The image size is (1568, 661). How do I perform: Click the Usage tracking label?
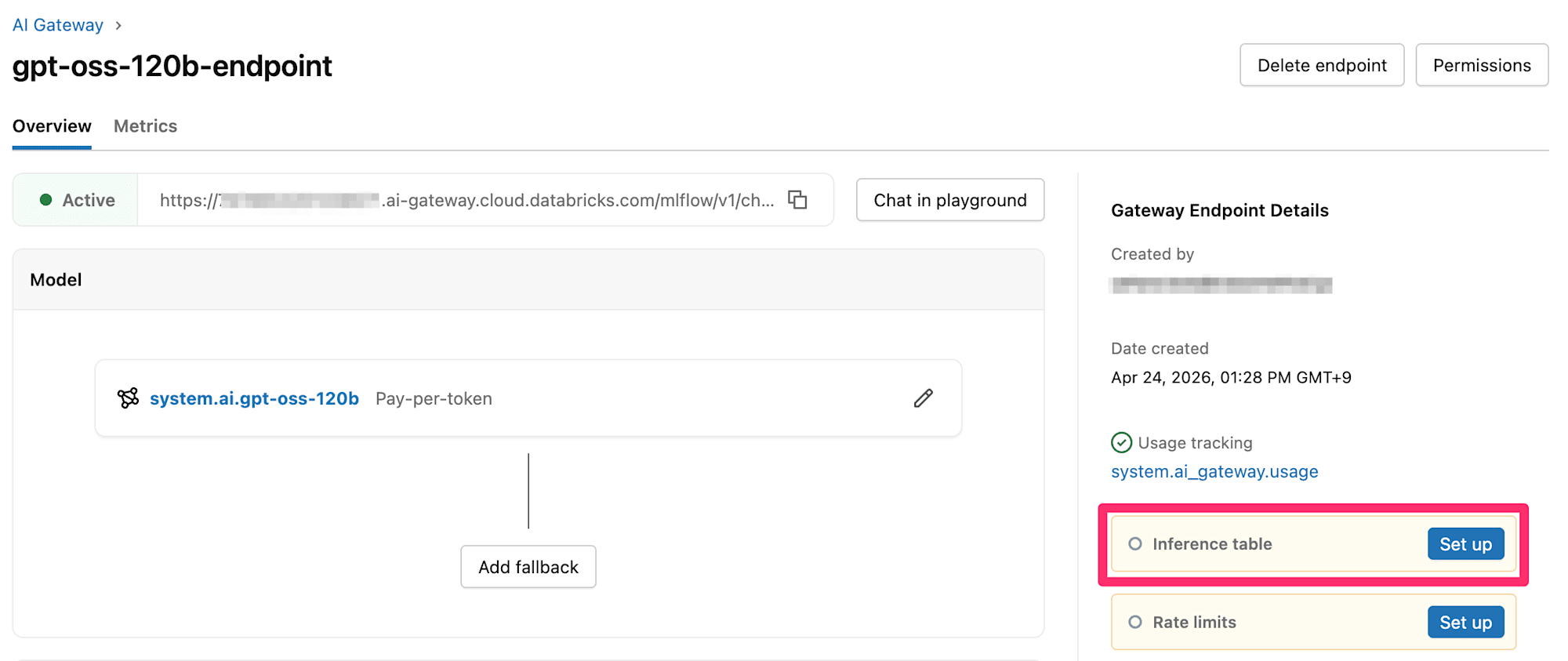point(1195,443)
